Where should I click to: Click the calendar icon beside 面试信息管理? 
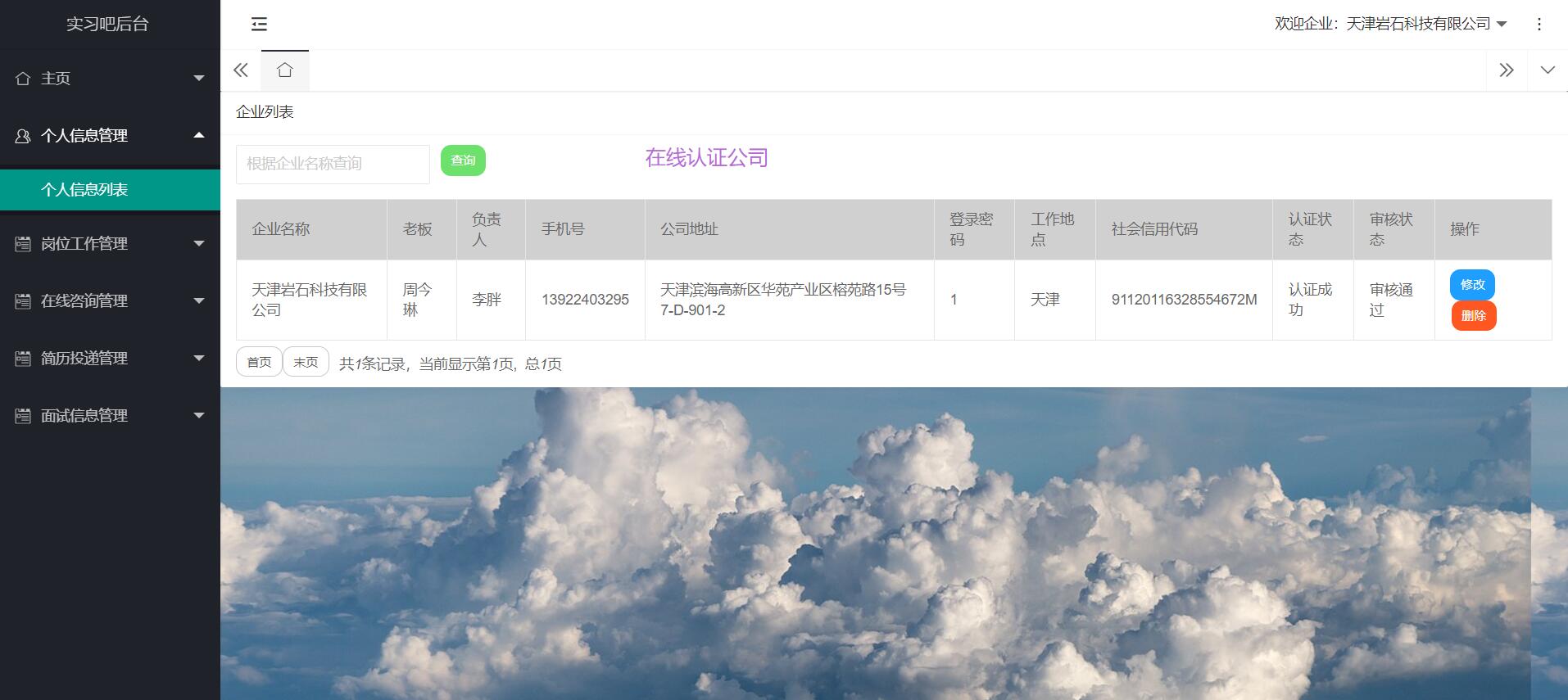[x=23, y=416]
